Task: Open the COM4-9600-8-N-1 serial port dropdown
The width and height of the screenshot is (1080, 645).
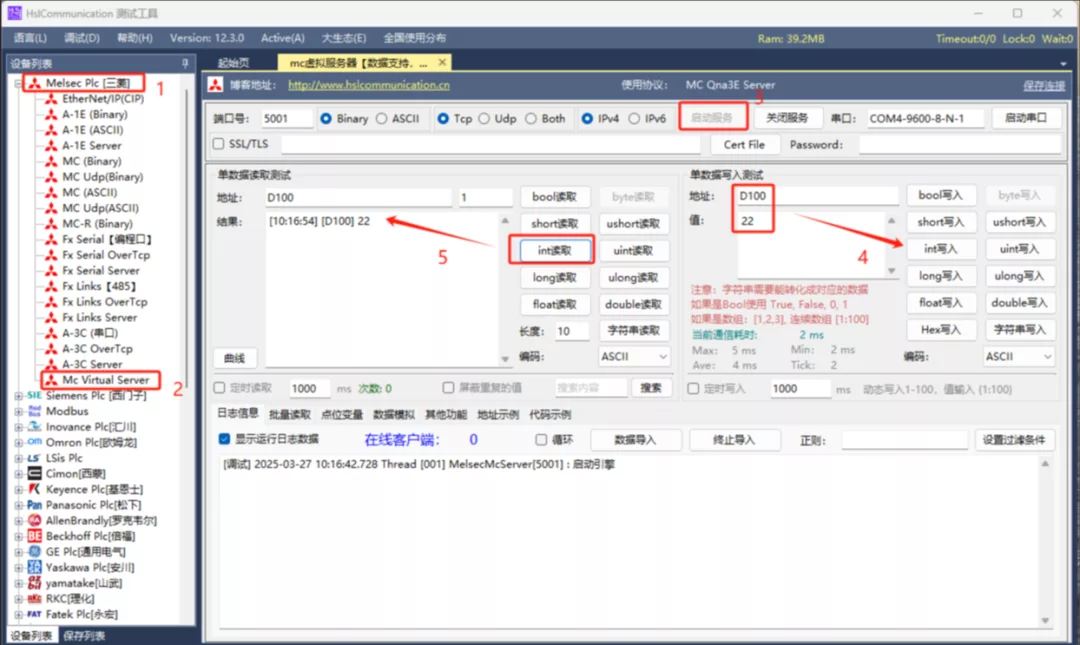Action: [924, 118]
